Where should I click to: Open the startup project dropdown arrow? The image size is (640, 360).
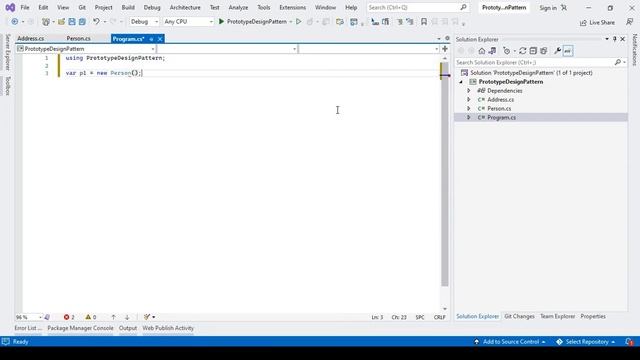point(291,22)
